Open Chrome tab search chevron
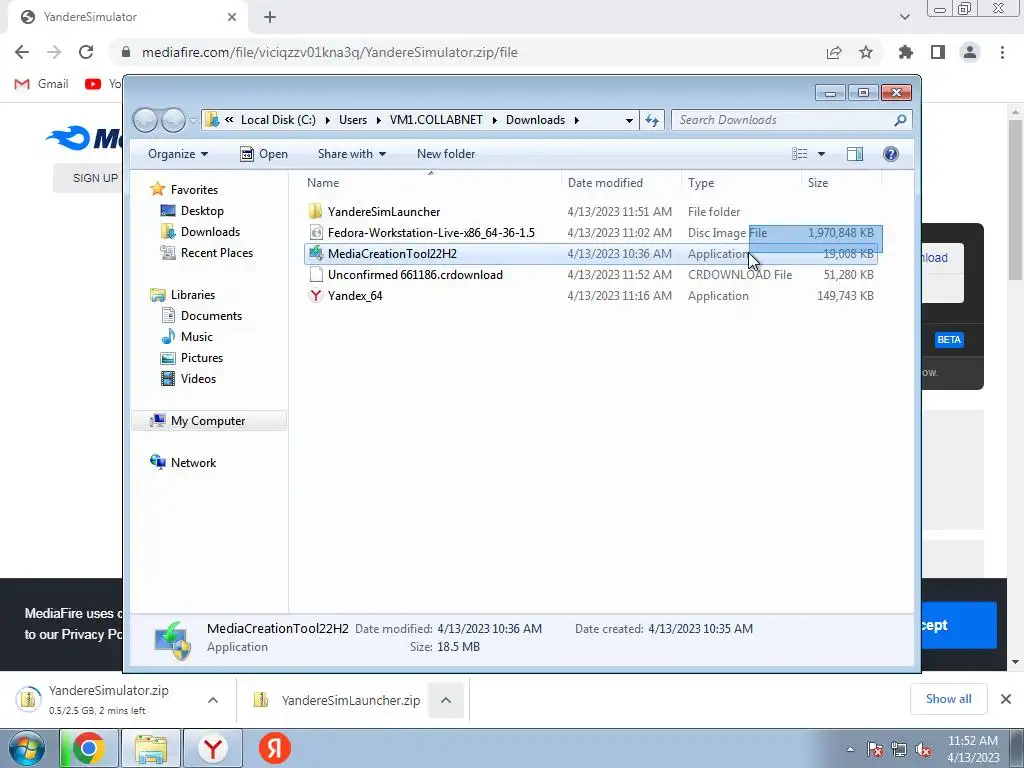 point(904,17)
